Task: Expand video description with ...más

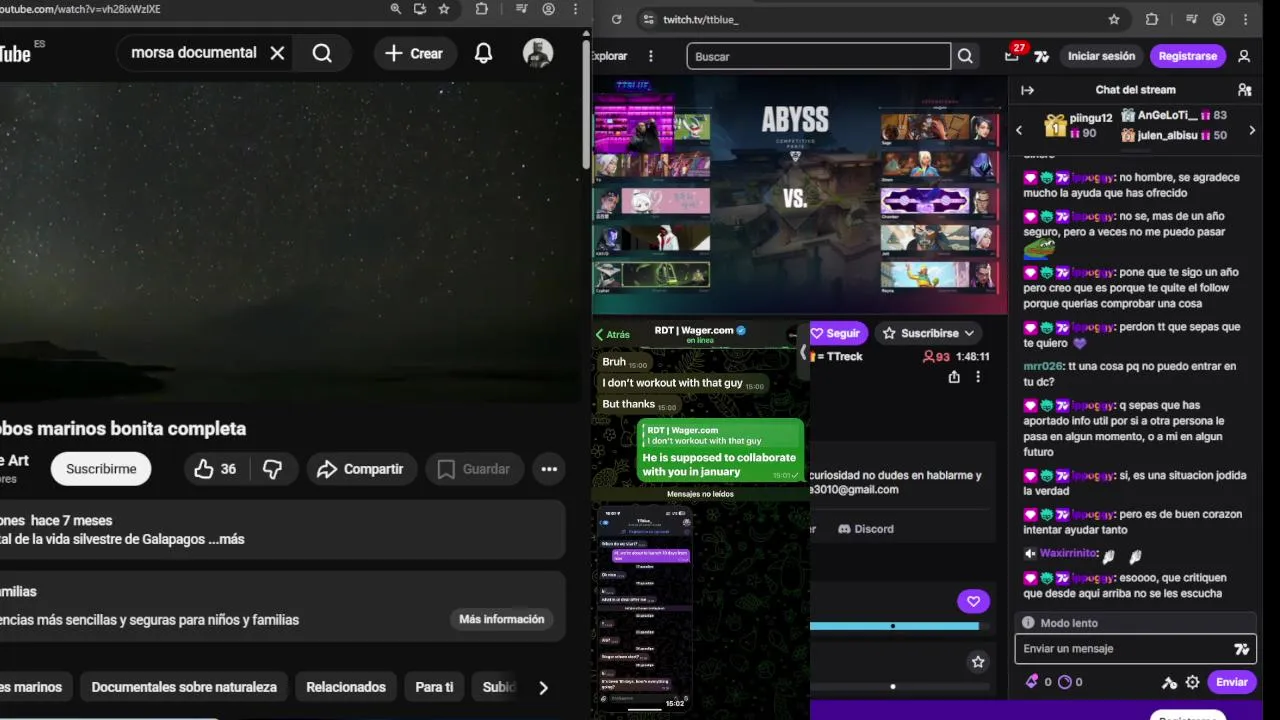Action: pos(224,539)
